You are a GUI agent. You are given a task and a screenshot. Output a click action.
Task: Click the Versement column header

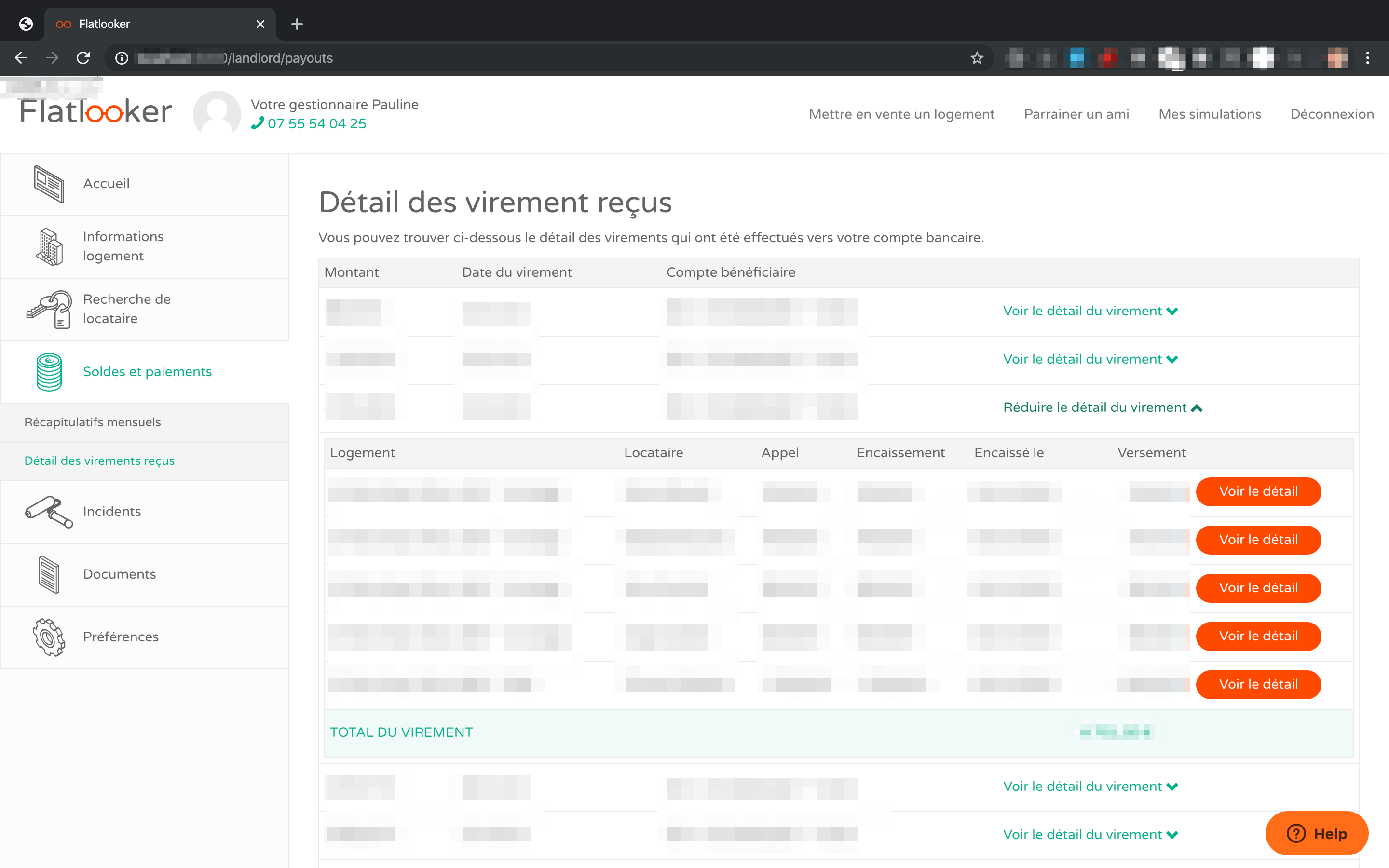(1151, 453)
